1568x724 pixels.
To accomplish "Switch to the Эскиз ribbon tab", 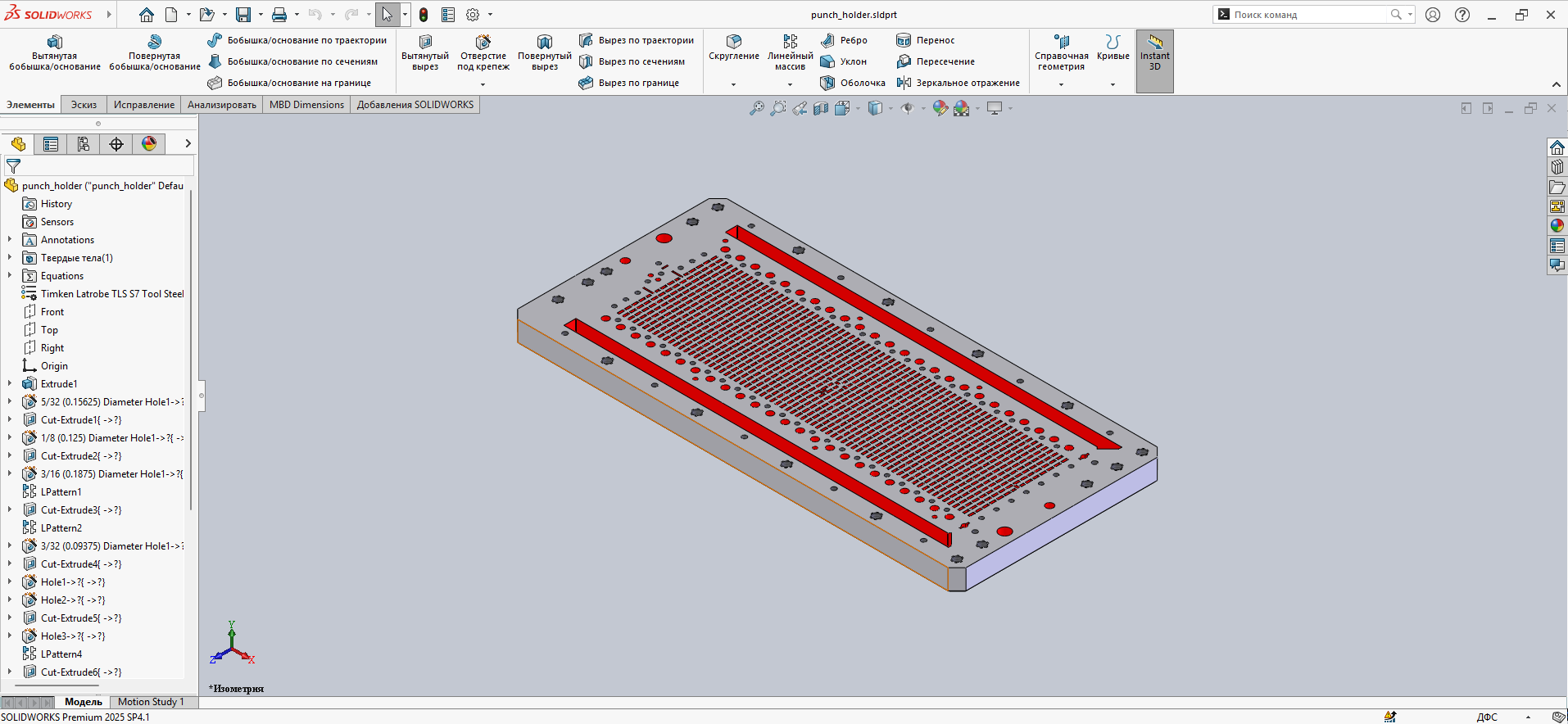I will (84, 105).
